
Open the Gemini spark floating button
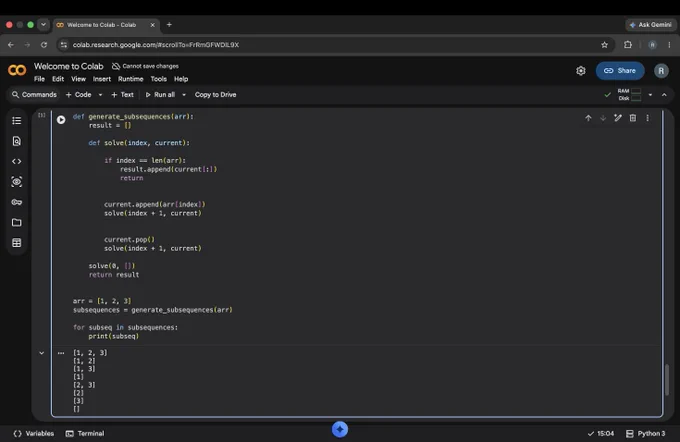(340, 429)
